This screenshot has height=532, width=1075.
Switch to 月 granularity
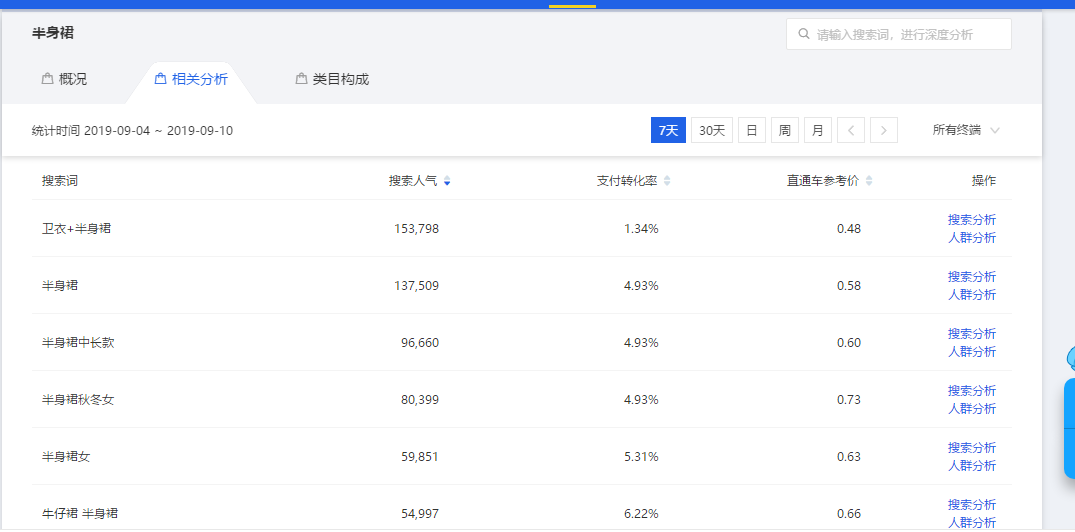point(817,130)
